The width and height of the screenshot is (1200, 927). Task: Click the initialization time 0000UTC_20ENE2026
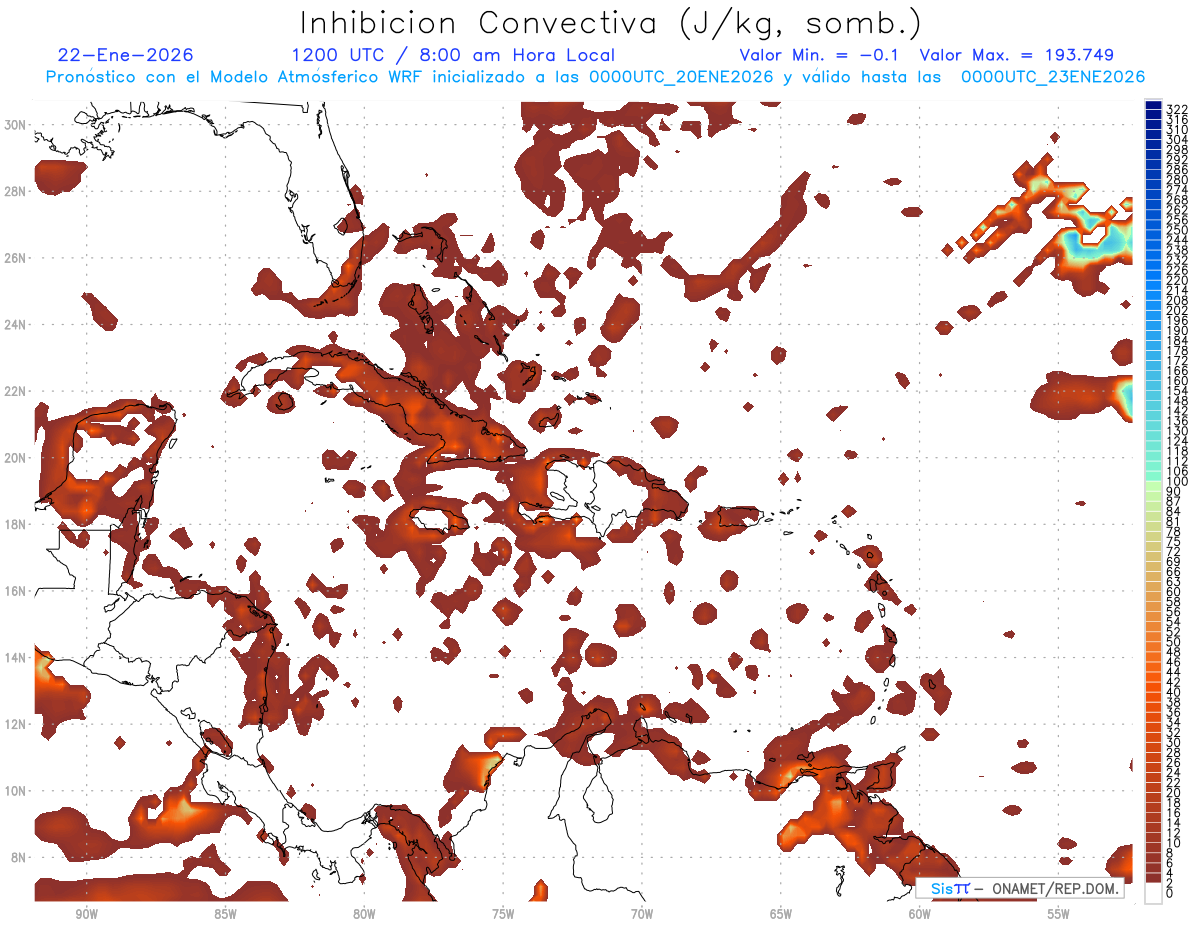click(680, 77)
